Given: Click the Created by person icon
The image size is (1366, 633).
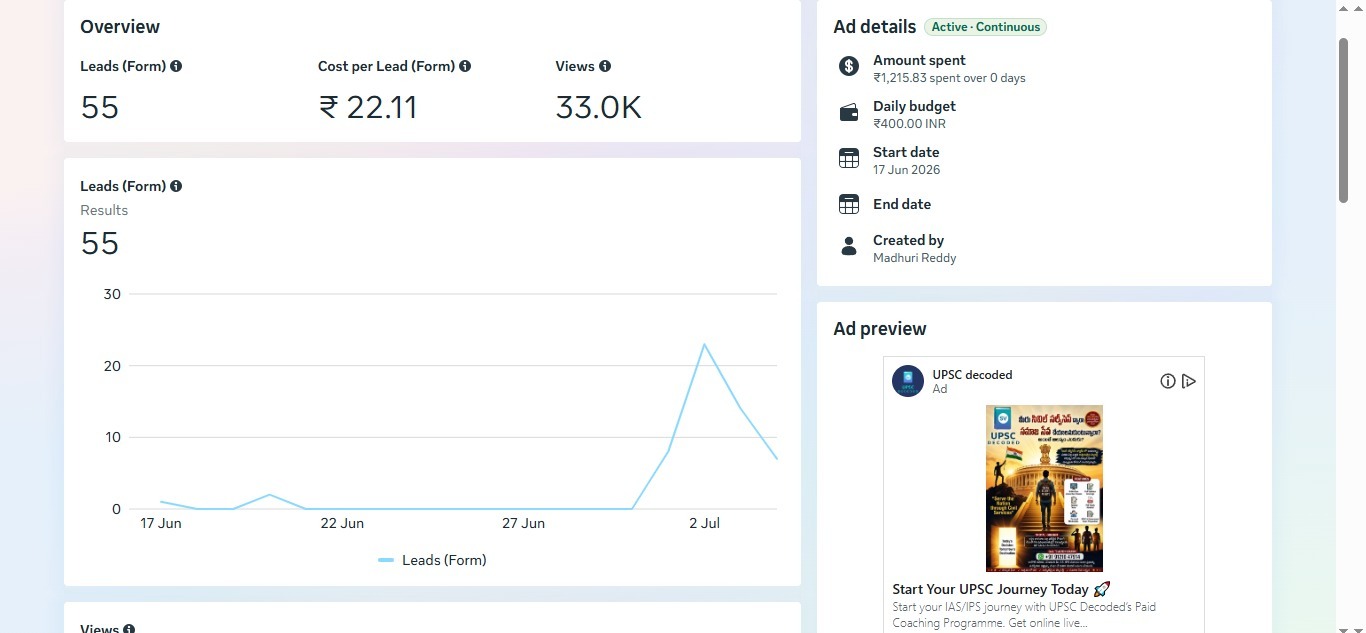Looking at the screenshot, I should tap(849, 246).
